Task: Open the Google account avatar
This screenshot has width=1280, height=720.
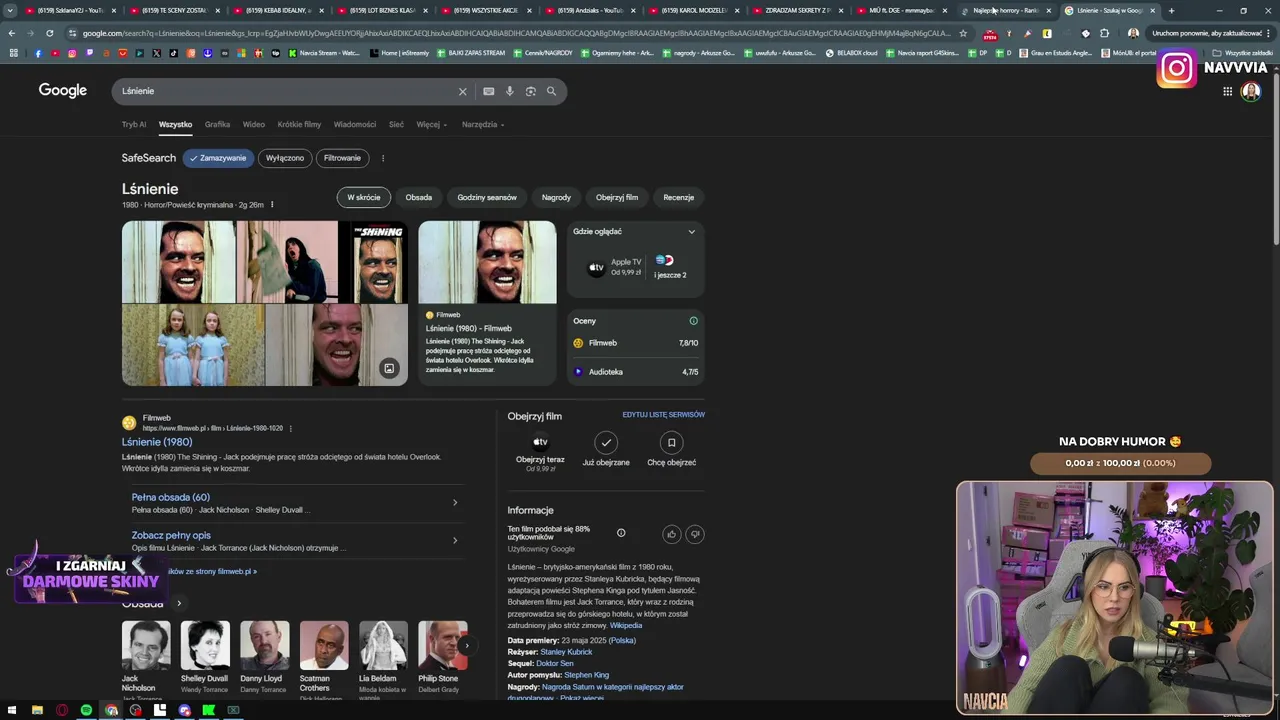Action: tap(1250, 91)
